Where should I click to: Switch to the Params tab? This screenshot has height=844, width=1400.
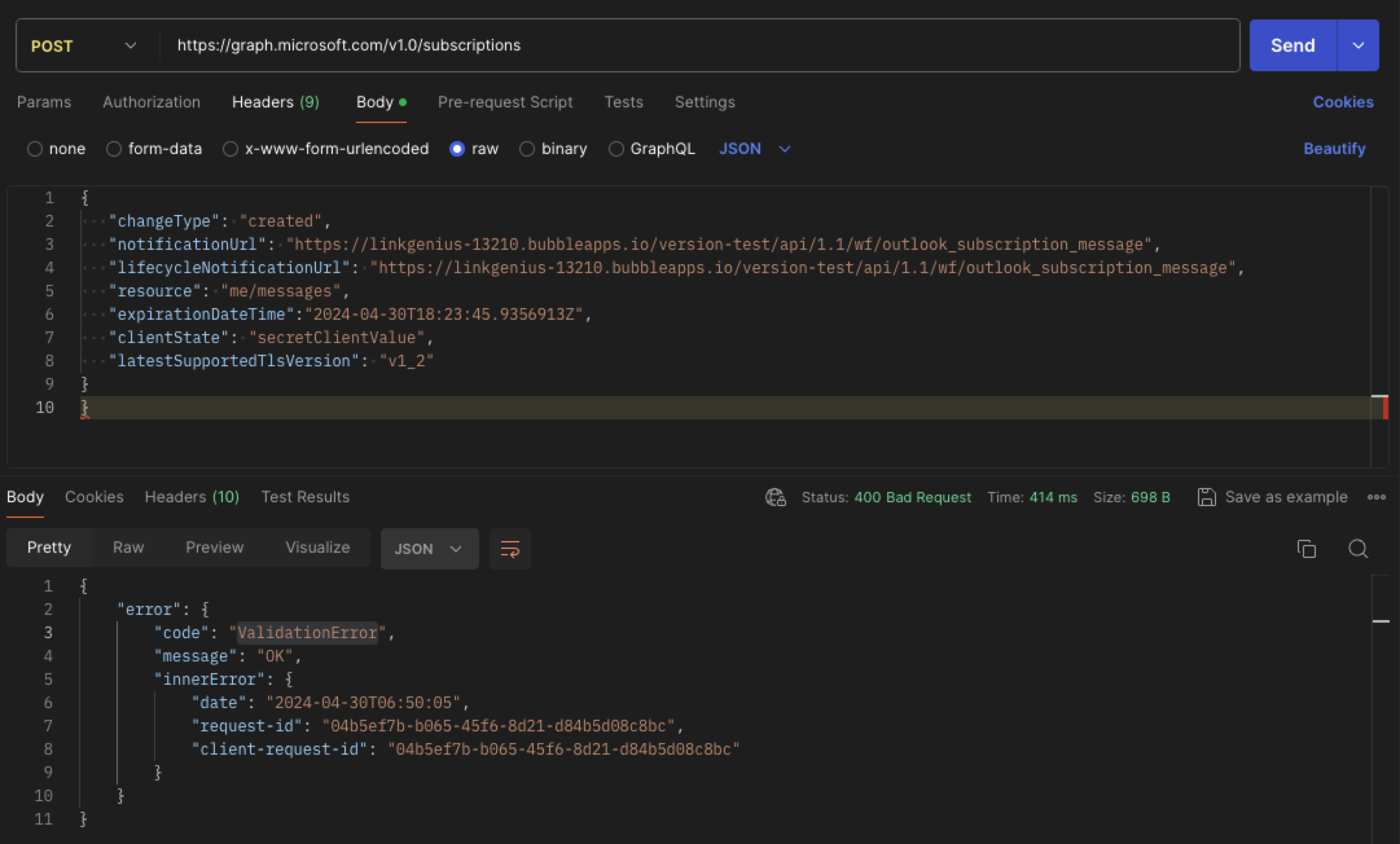[x=44, y=102]
